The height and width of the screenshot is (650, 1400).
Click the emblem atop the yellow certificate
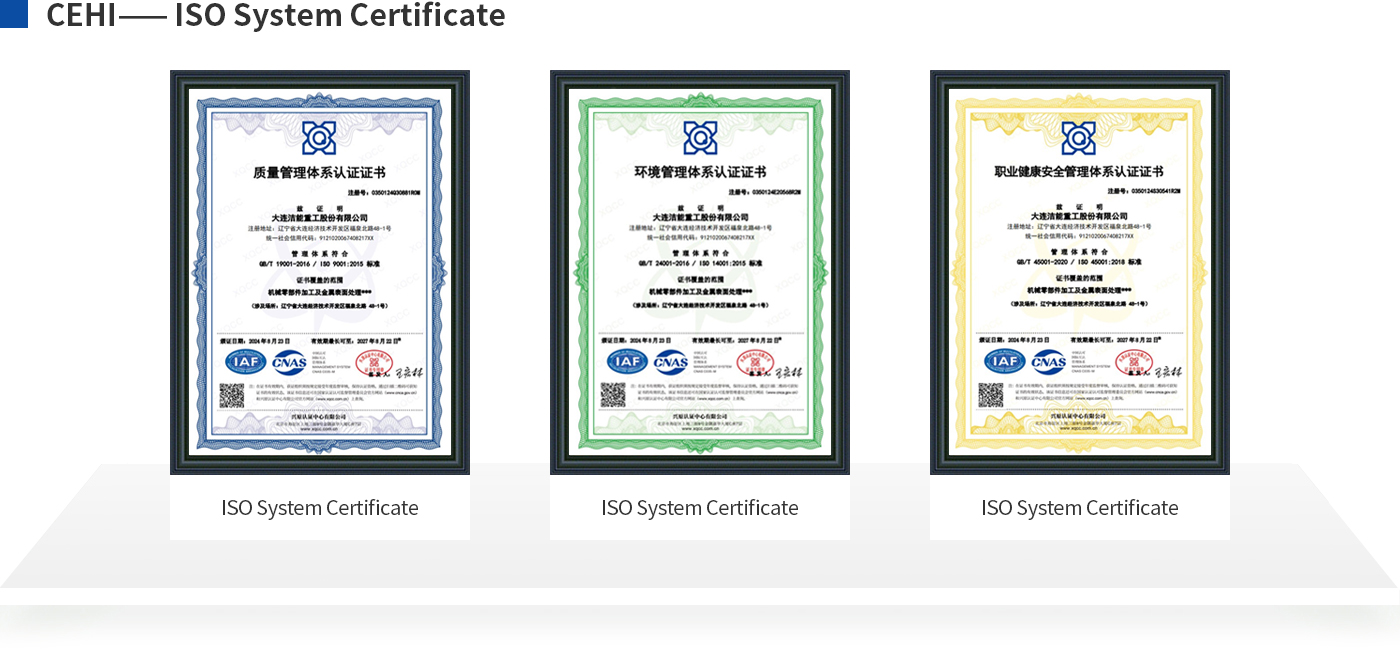coord(1079,138)
